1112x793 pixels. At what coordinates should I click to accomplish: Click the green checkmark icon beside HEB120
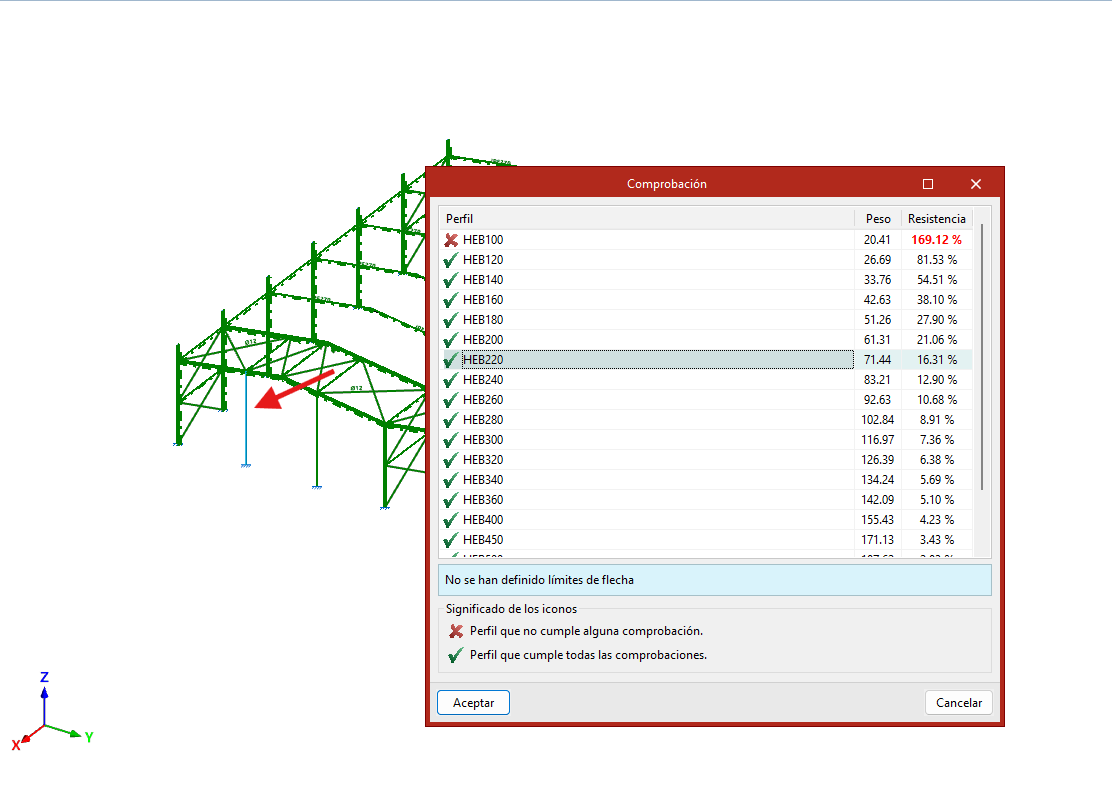452,260
